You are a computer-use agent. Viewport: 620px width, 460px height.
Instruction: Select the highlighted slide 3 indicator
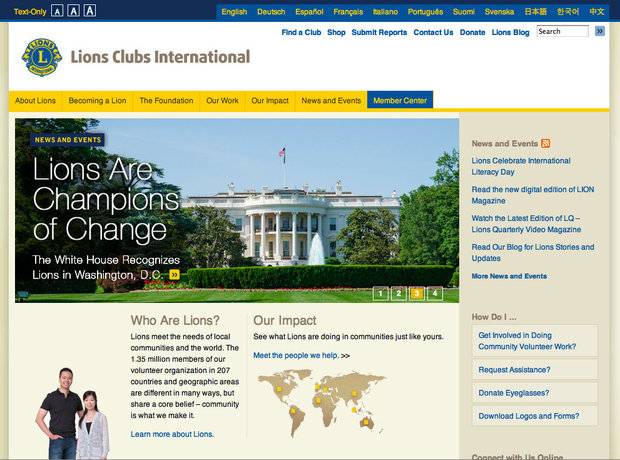pos(417,293)
